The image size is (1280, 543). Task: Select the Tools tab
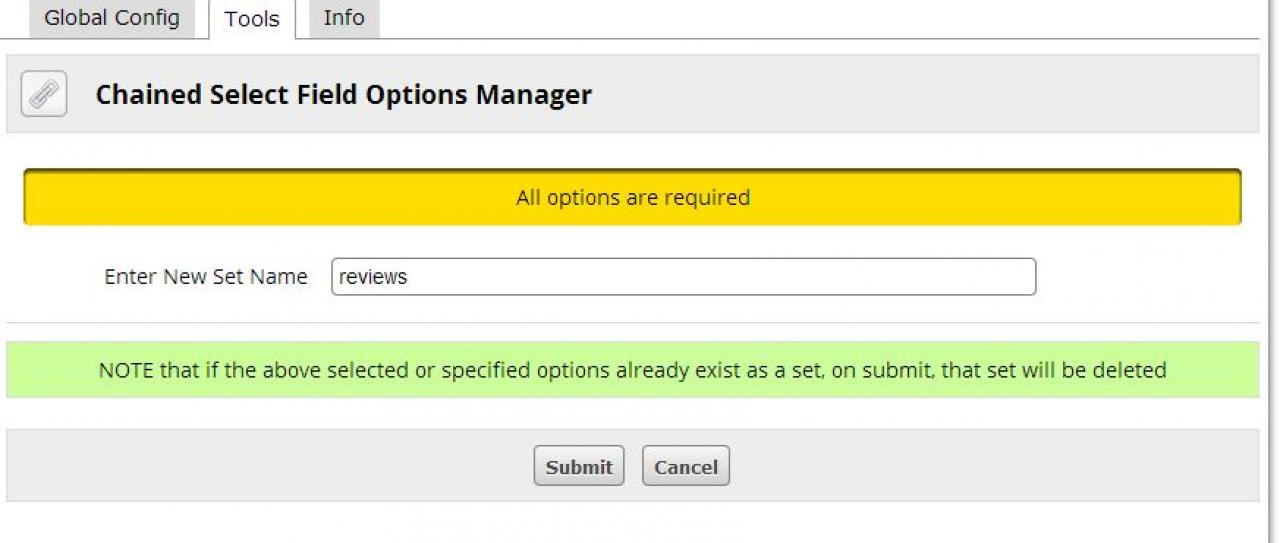click(x=251, y=20)
